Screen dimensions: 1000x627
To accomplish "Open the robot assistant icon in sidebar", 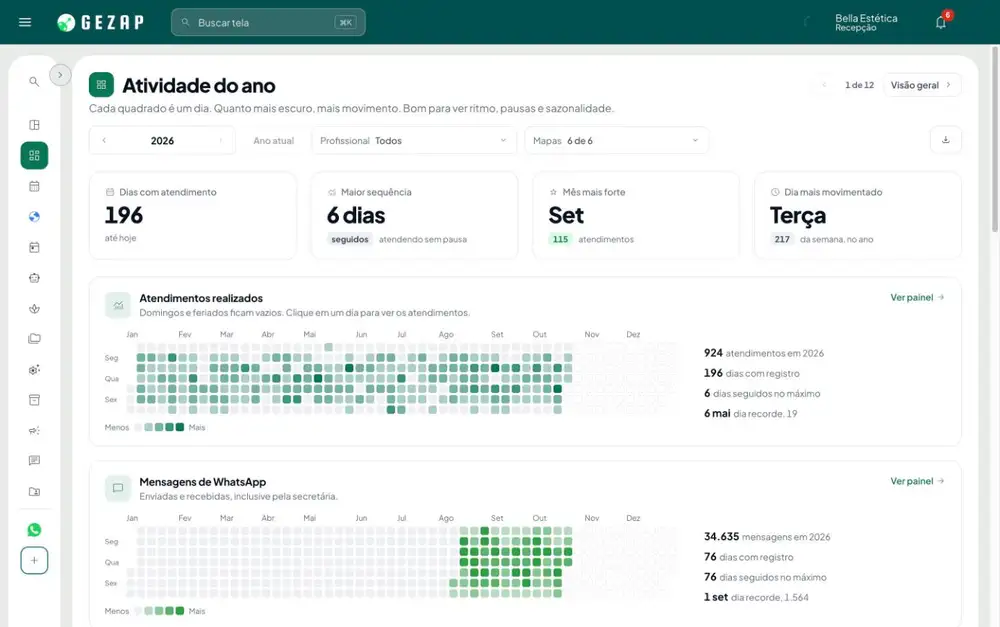I will pos(34,278).
